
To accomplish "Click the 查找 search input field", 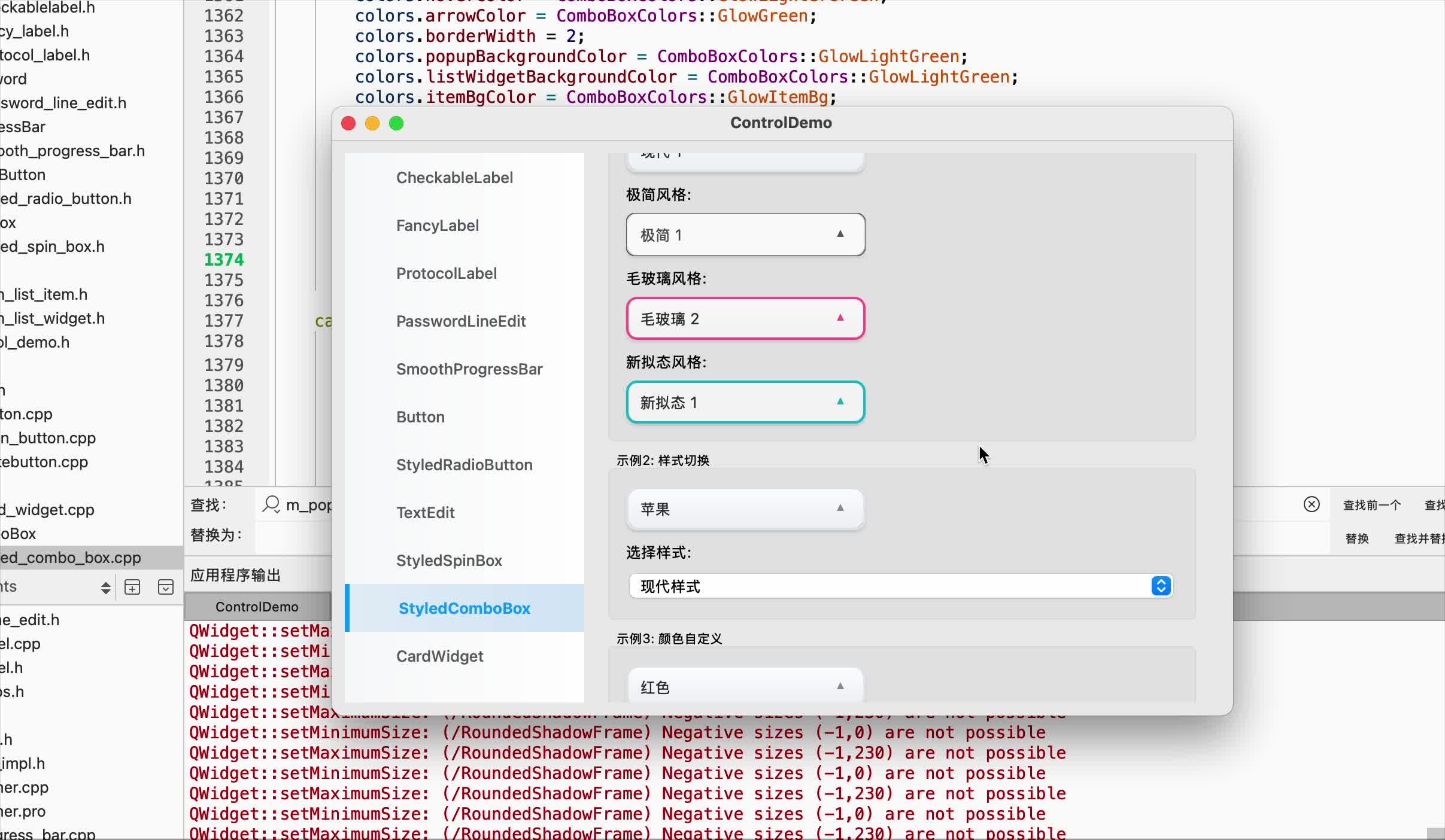I will point(295,505).
